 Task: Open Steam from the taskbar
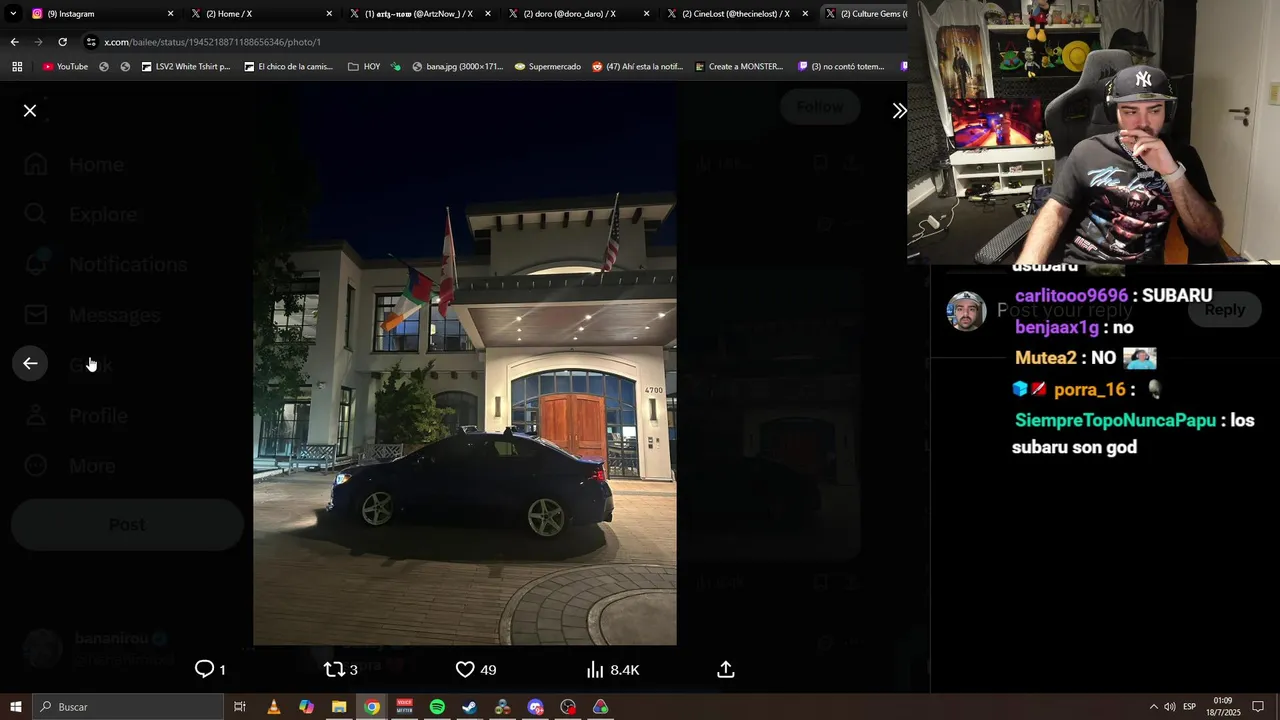click(x=469, y=707)
